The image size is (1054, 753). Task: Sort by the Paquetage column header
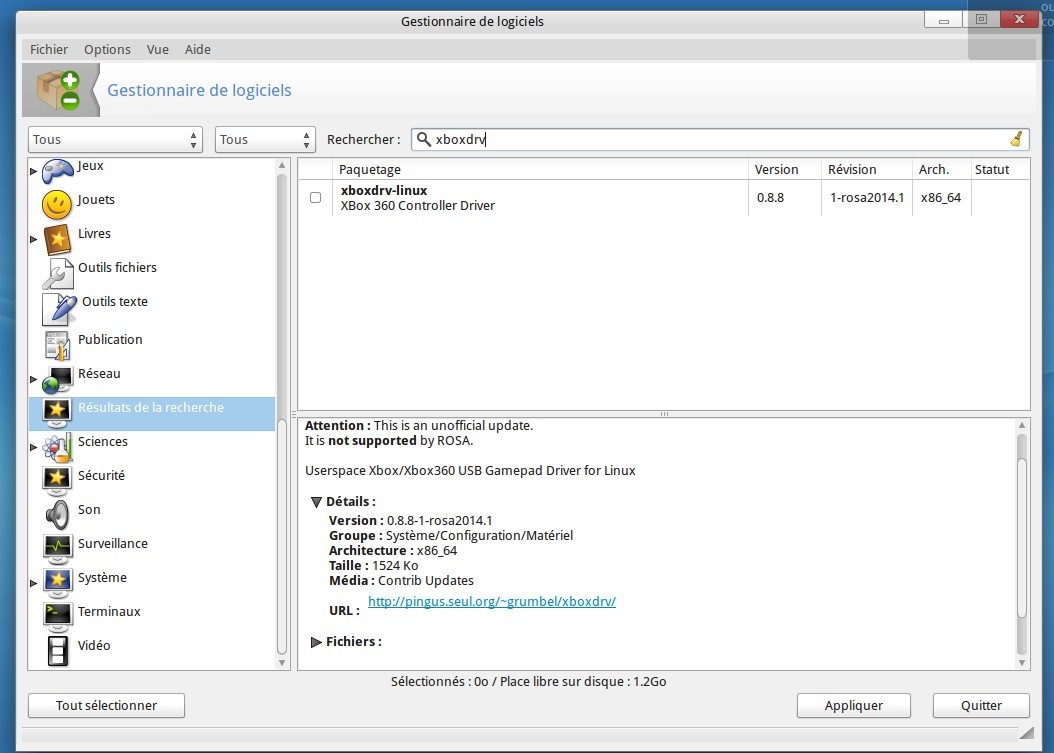point(540,169)
